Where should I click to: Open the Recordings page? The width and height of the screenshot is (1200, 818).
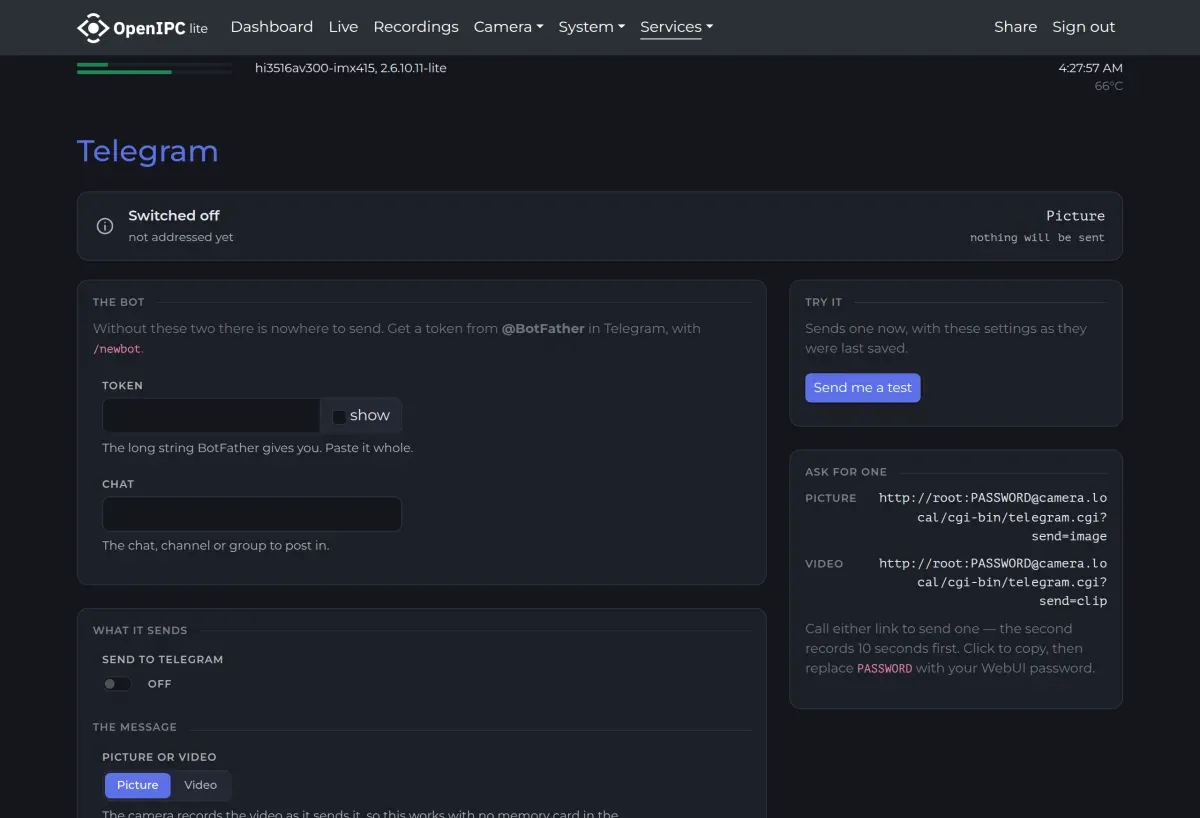pos(416,27)
